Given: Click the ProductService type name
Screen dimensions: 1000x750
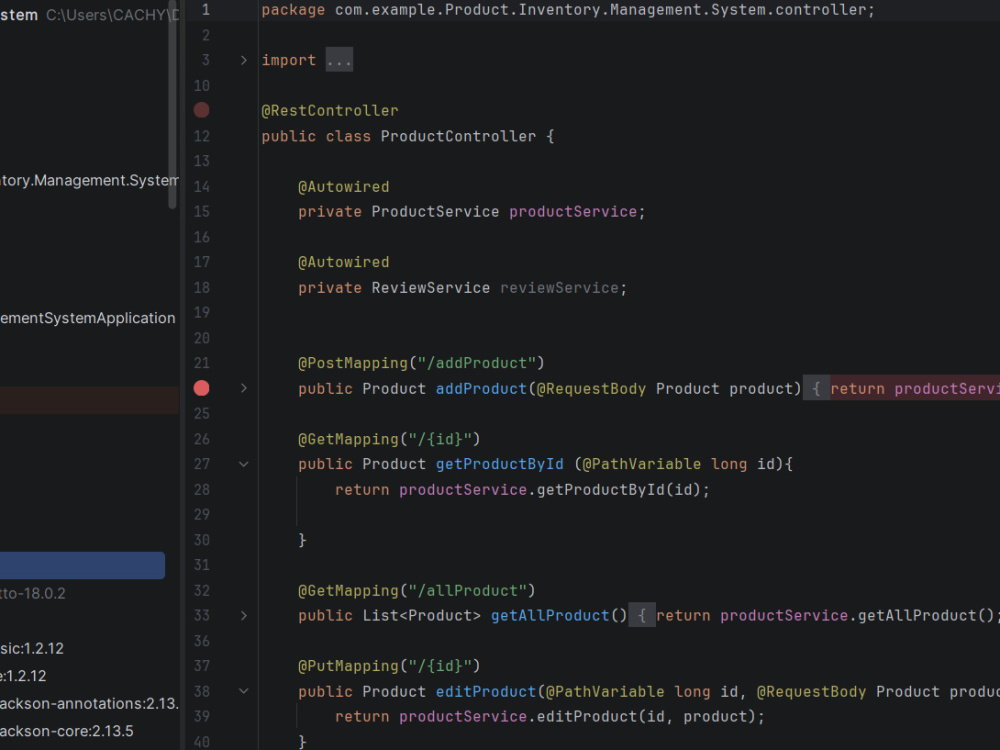Looking at the screenshot, I should (x=435, y=212).
